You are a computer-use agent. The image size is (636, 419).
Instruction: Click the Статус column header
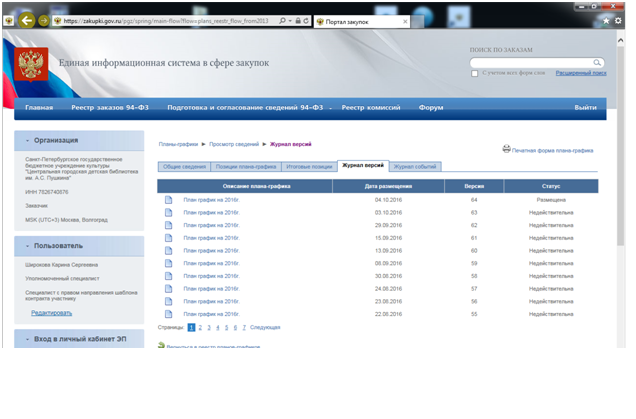[x=551, y=186]
